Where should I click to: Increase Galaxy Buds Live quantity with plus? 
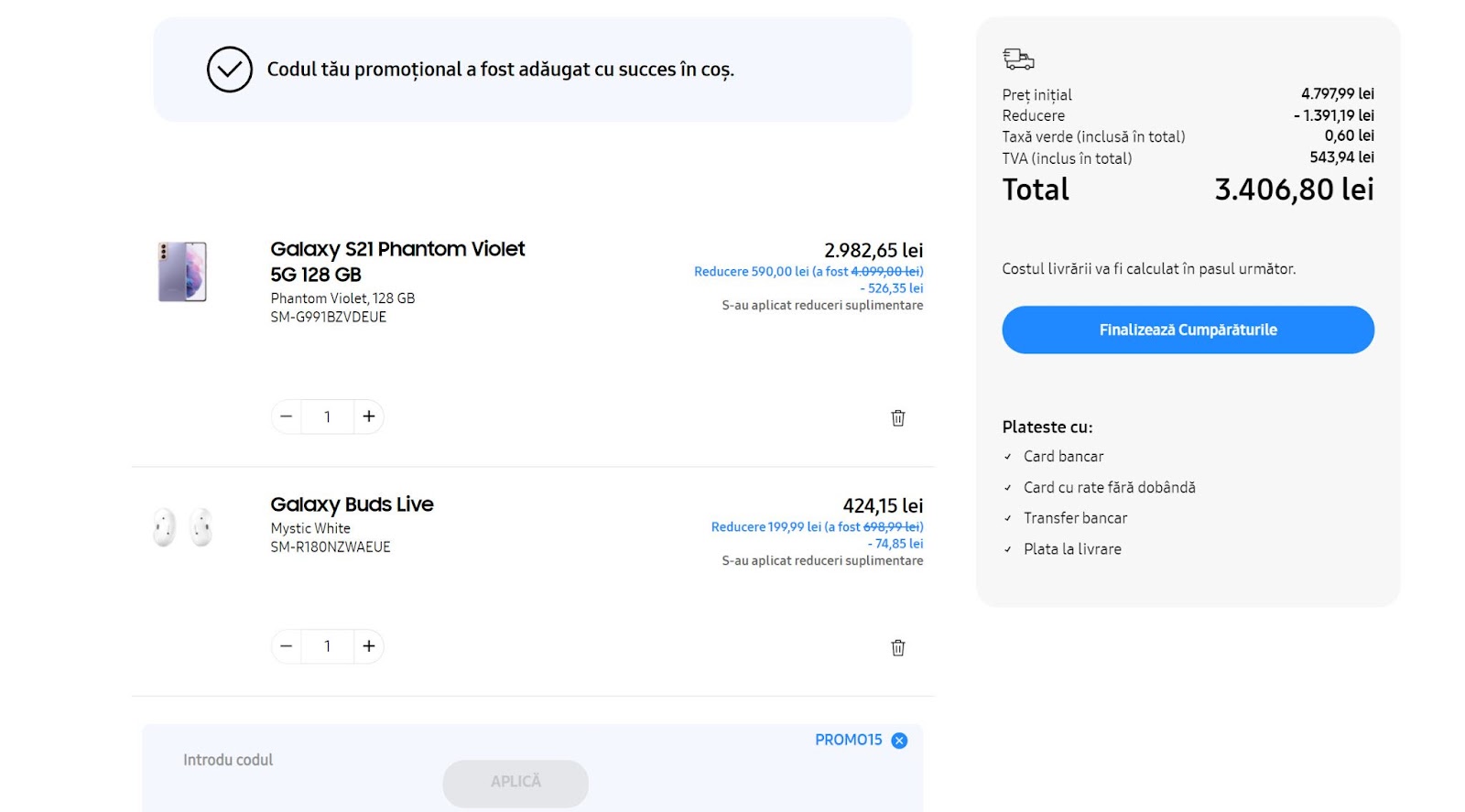coord(368,646)
